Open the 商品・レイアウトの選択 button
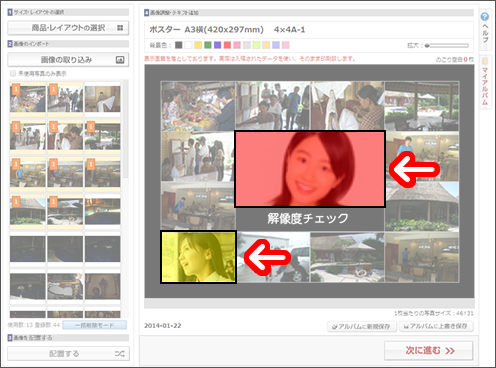The height and width of the screenshot is (368, 496). click(x=68, y=28)
